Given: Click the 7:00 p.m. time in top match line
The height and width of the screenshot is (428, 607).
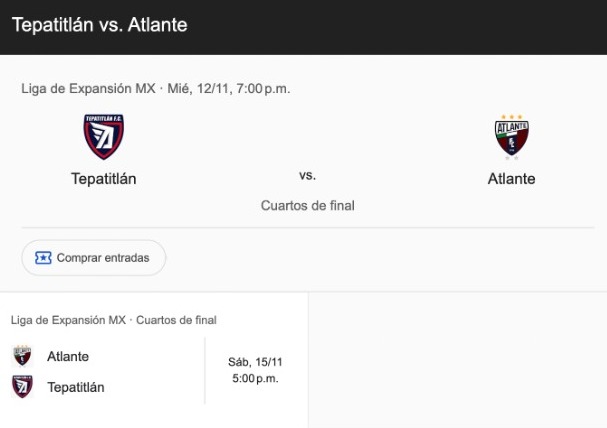Looking at the screenshot, I should [264, 88].
